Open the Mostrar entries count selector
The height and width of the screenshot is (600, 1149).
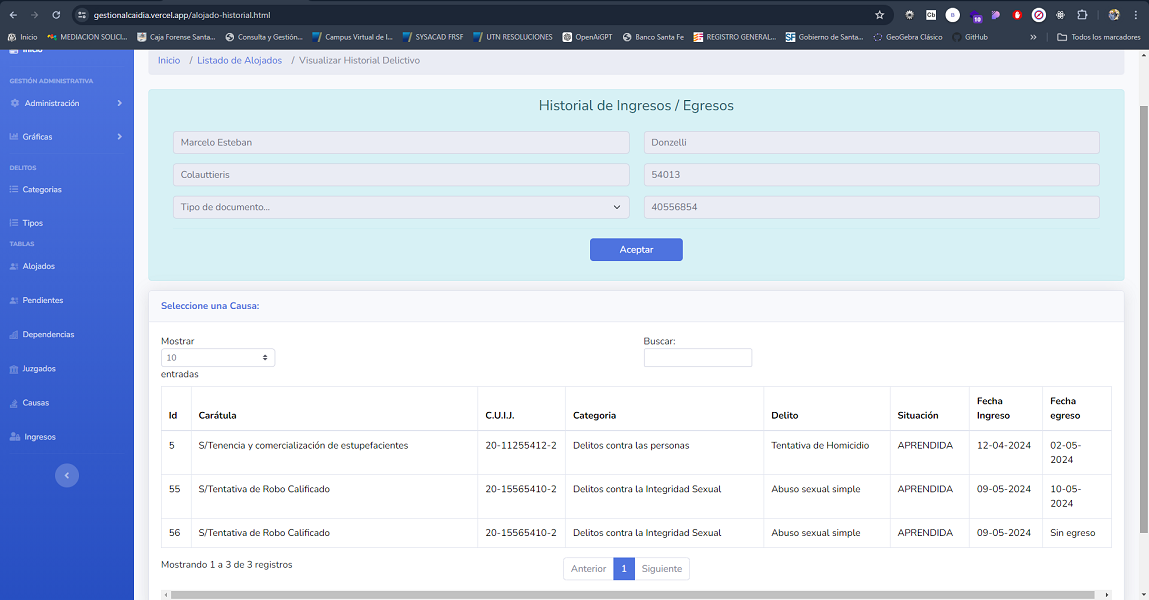click(218, 358)
